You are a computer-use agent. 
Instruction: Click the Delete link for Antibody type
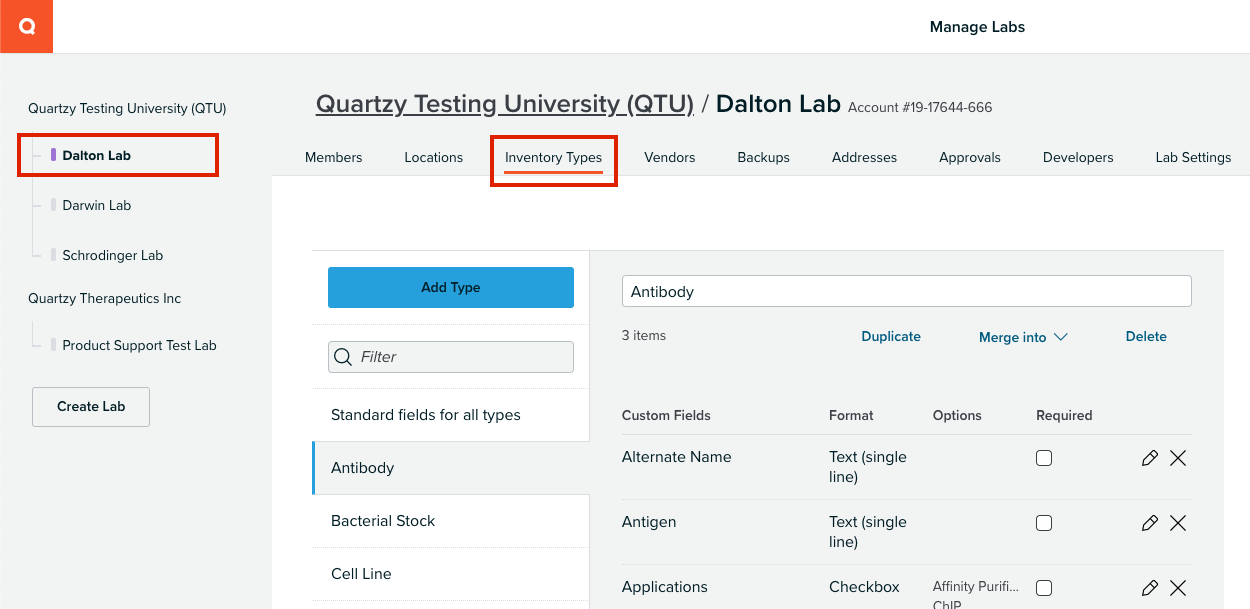coord(1146,337)
